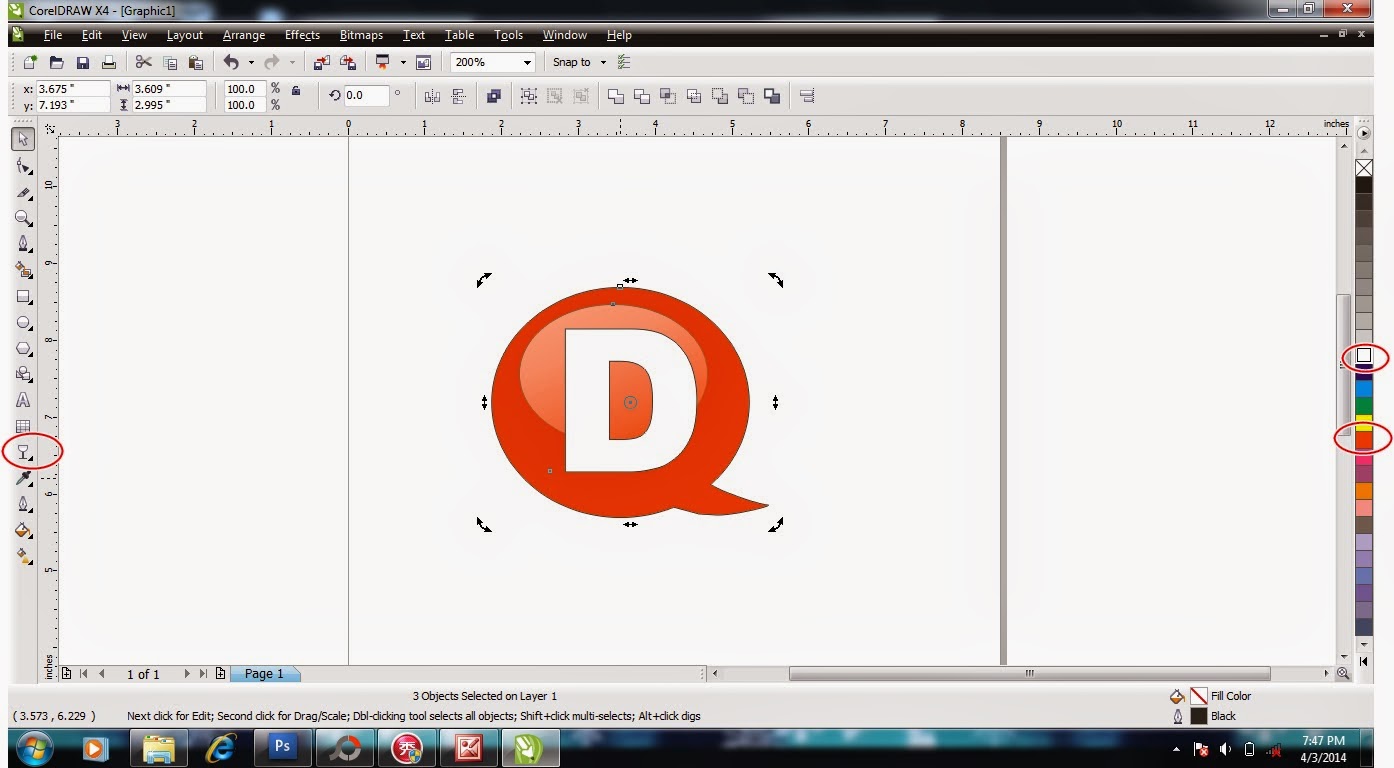Intersect the selected objects
The height and width of the screenshot is (768, 1394).
click(668, 96)
